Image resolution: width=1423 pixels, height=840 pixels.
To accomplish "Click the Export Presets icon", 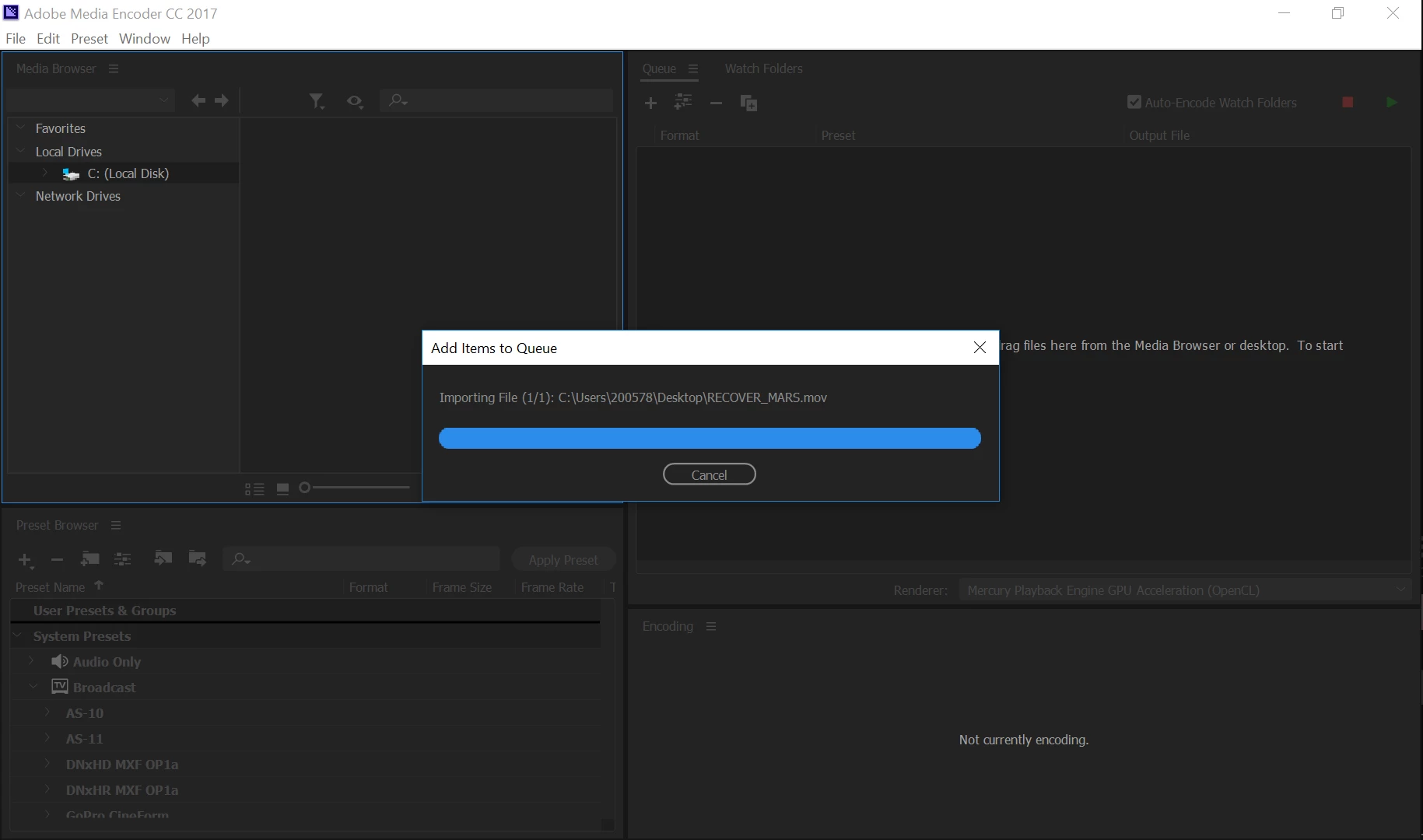I will coord(198,558).
